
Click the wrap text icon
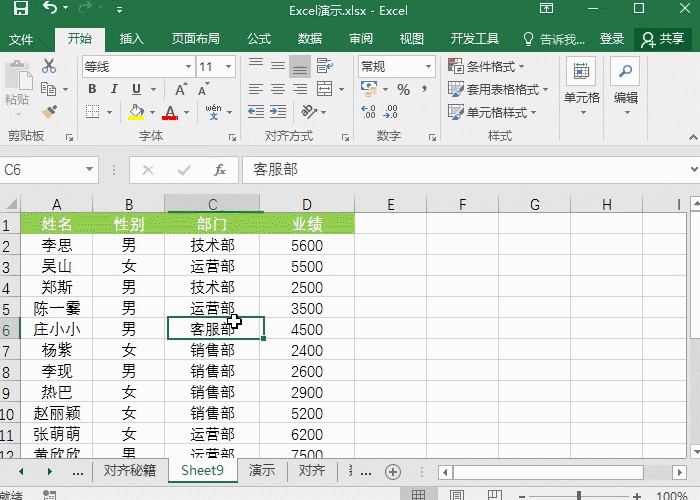point(323,66)
